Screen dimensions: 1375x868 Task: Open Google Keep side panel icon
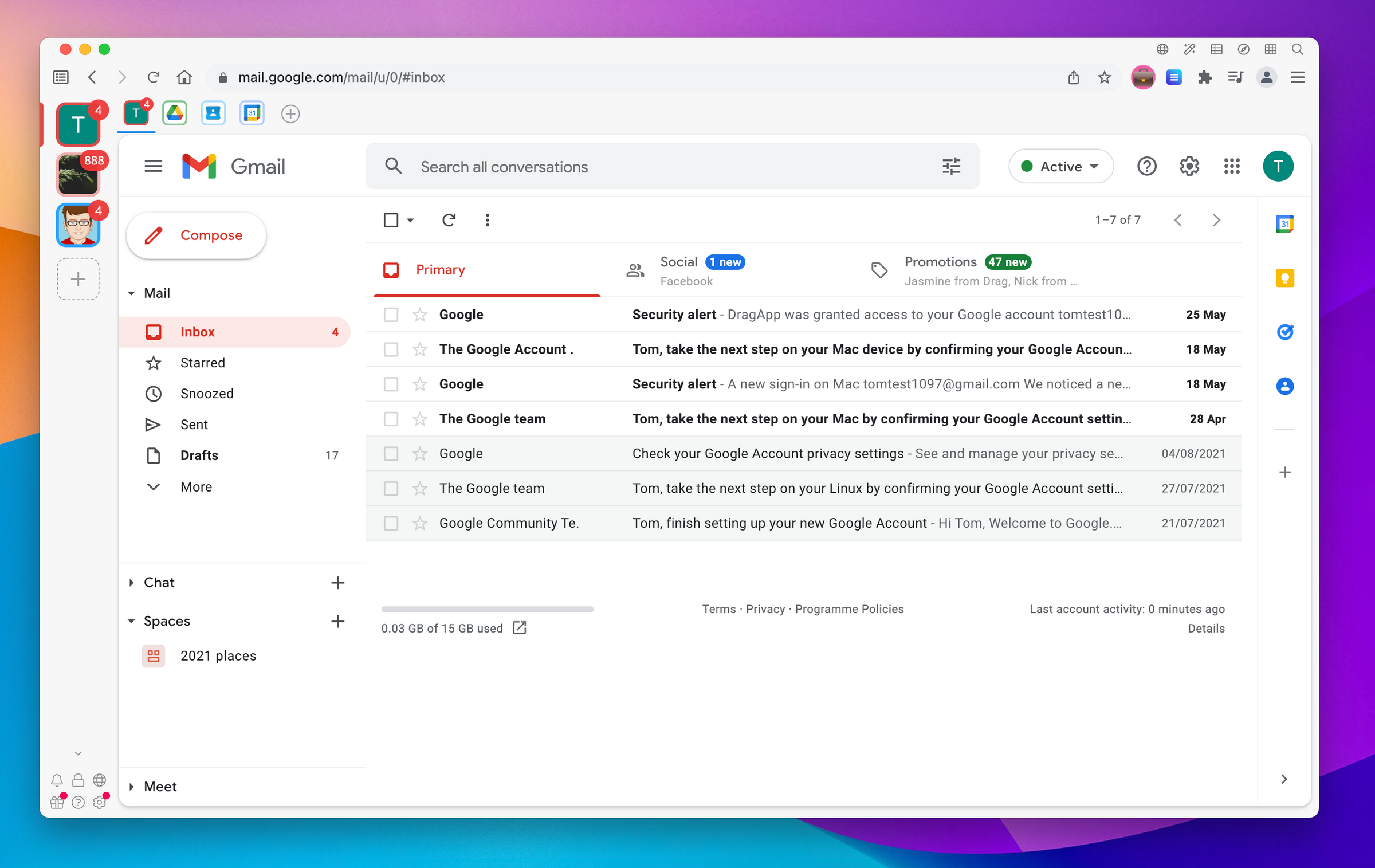[1284, 278]
